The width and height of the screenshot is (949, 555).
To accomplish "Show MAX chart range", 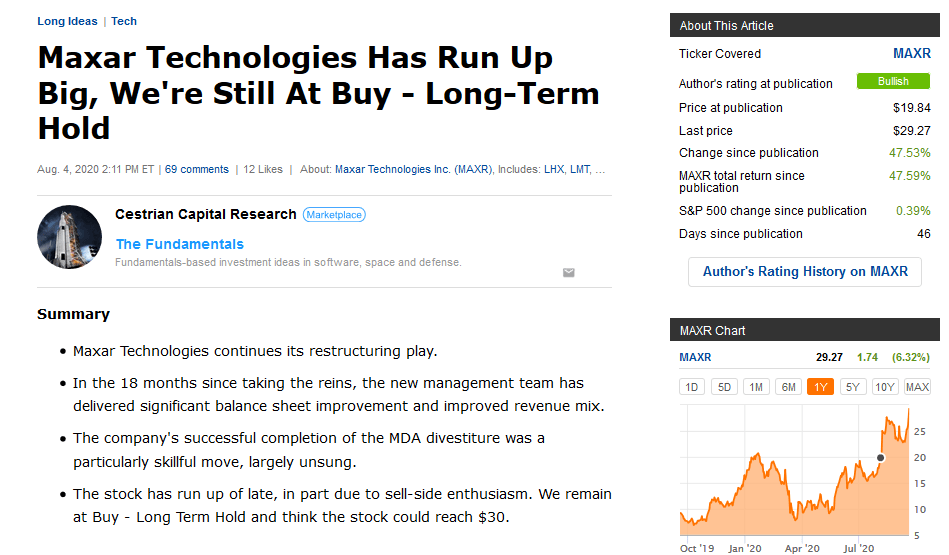I will click(917, 387).
